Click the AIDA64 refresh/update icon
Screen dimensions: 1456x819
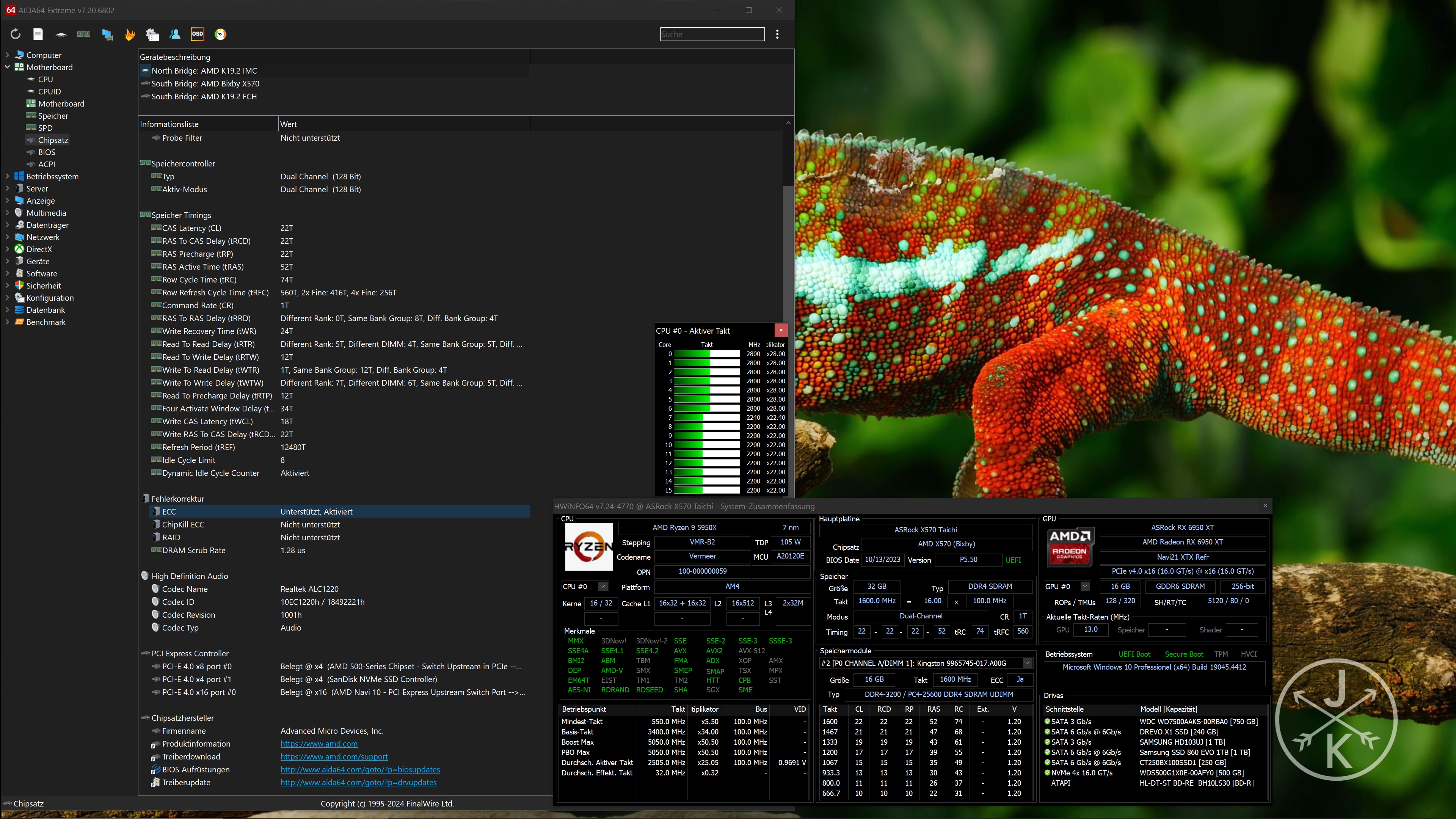pyautogui.click(x=15, y=34)
